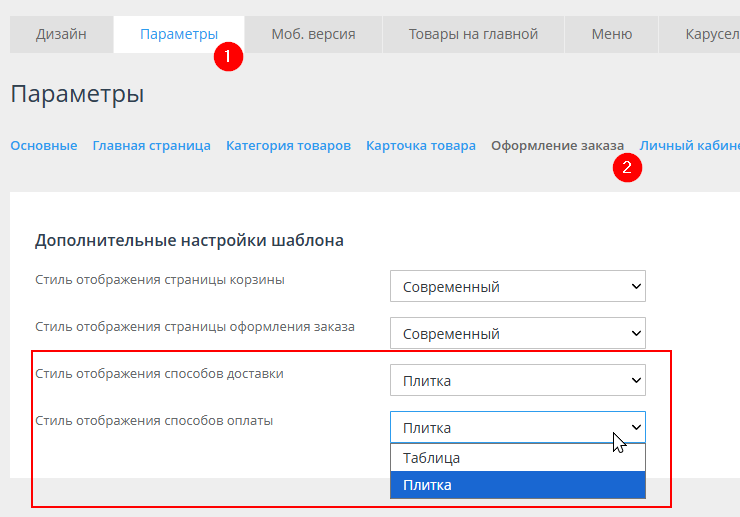Image resolution: width=740 pixels, height=517 pixels.
Task: Expand the delivery methods style dropdown
Action: click(517, 380)
